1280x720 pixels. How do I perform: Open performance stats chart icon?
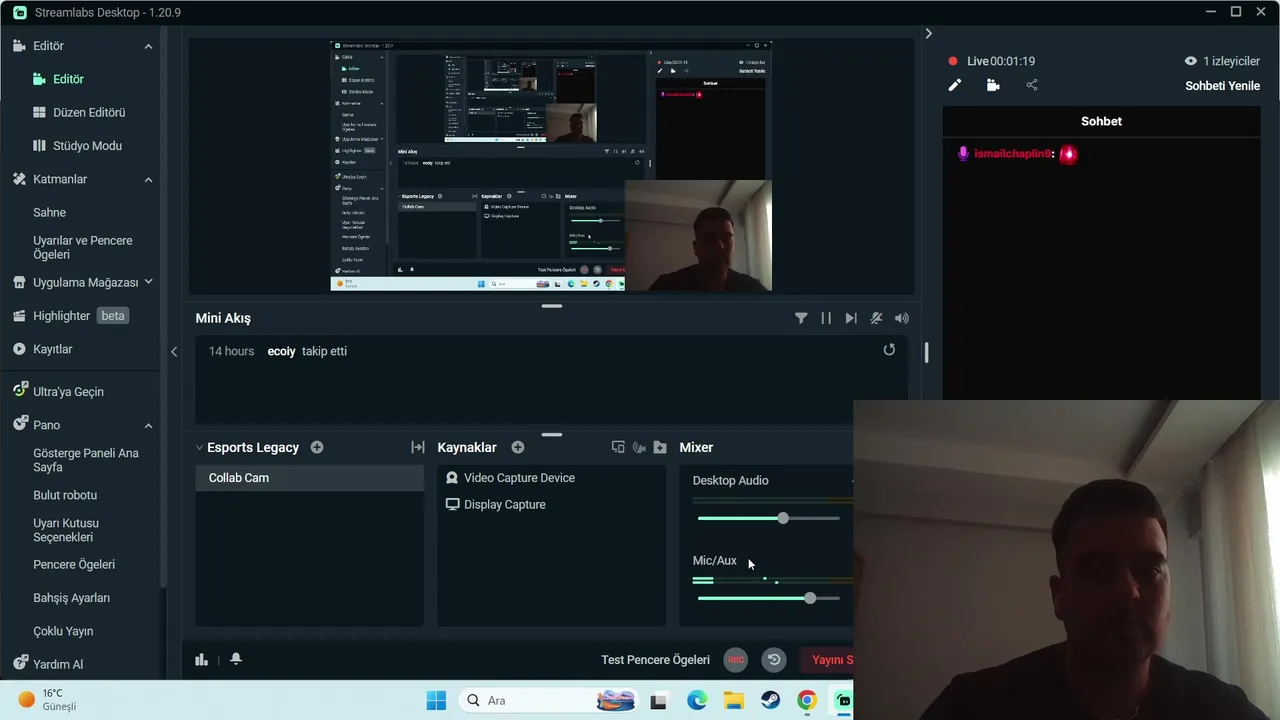click(x=201, y=659)
